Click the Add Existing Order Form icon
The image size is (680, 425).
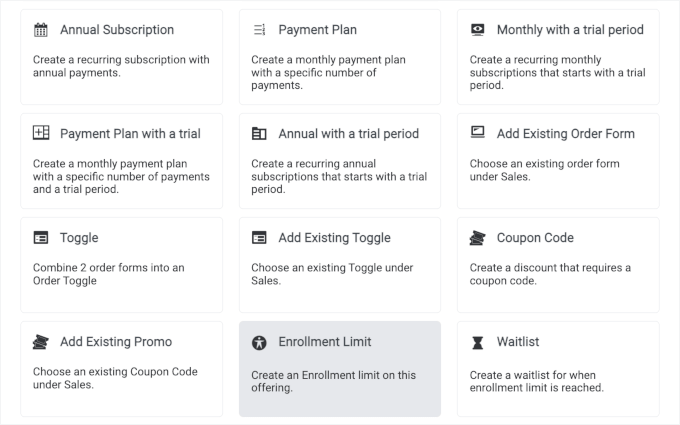(x=477, y=133)
